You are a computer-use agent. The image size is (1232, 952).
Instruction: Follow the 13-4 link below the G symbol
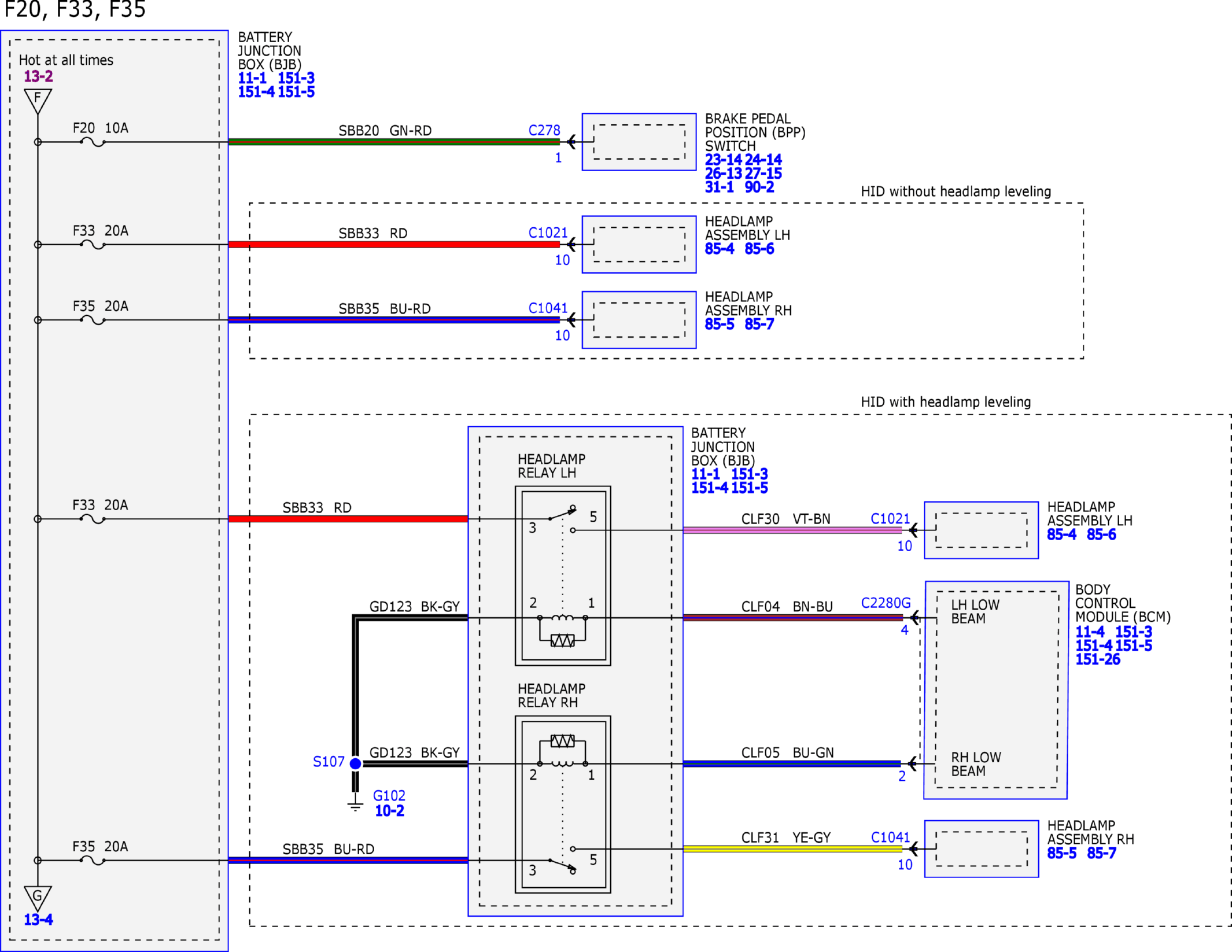[38, 920]
